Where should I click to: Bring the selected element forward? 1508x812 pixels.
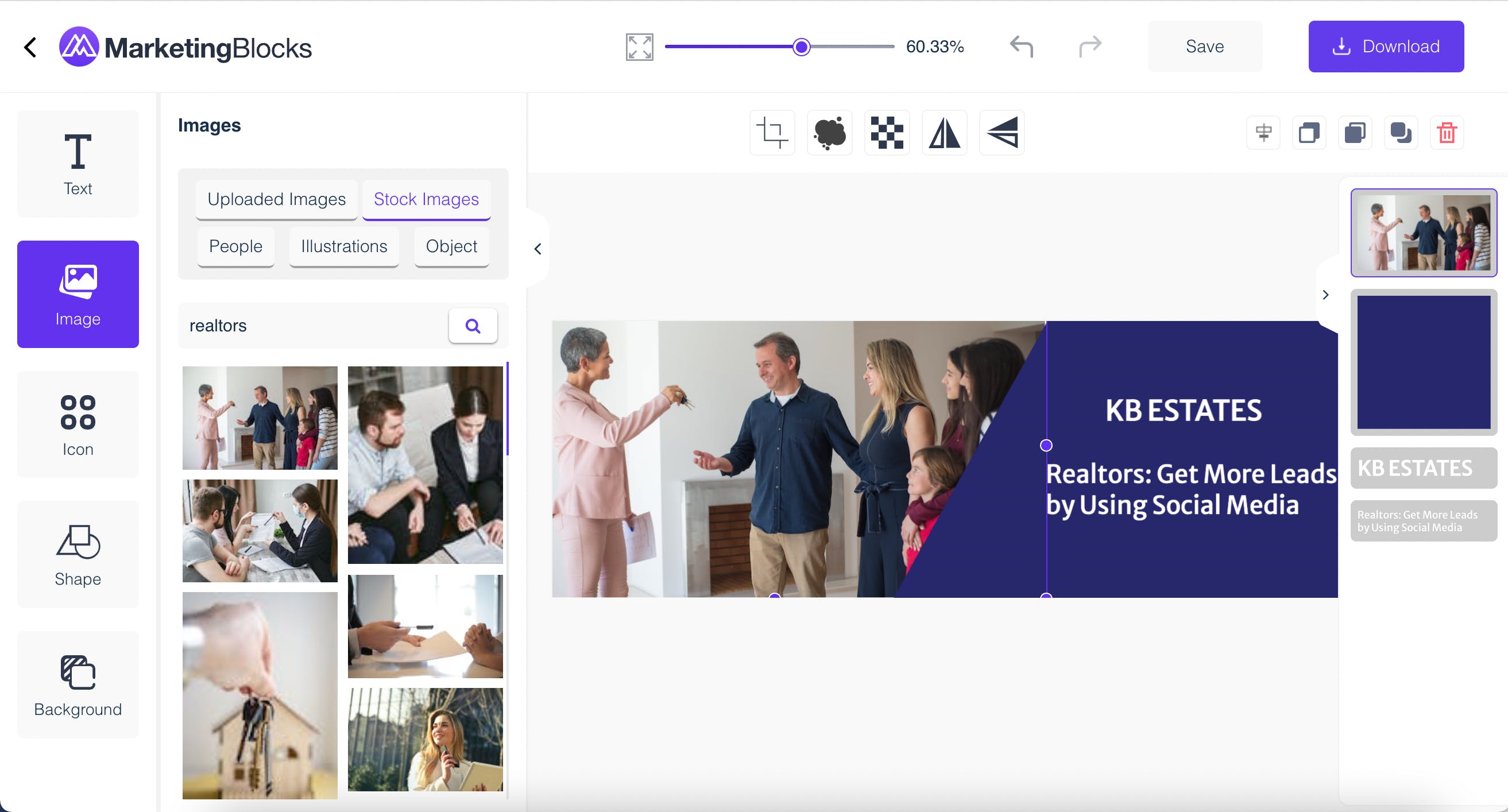(1309, 132)
